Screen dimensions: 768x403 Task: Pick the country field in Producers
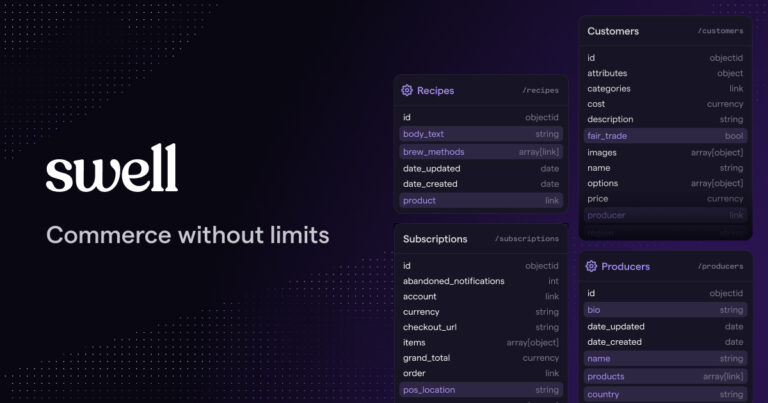click(665, 394)
